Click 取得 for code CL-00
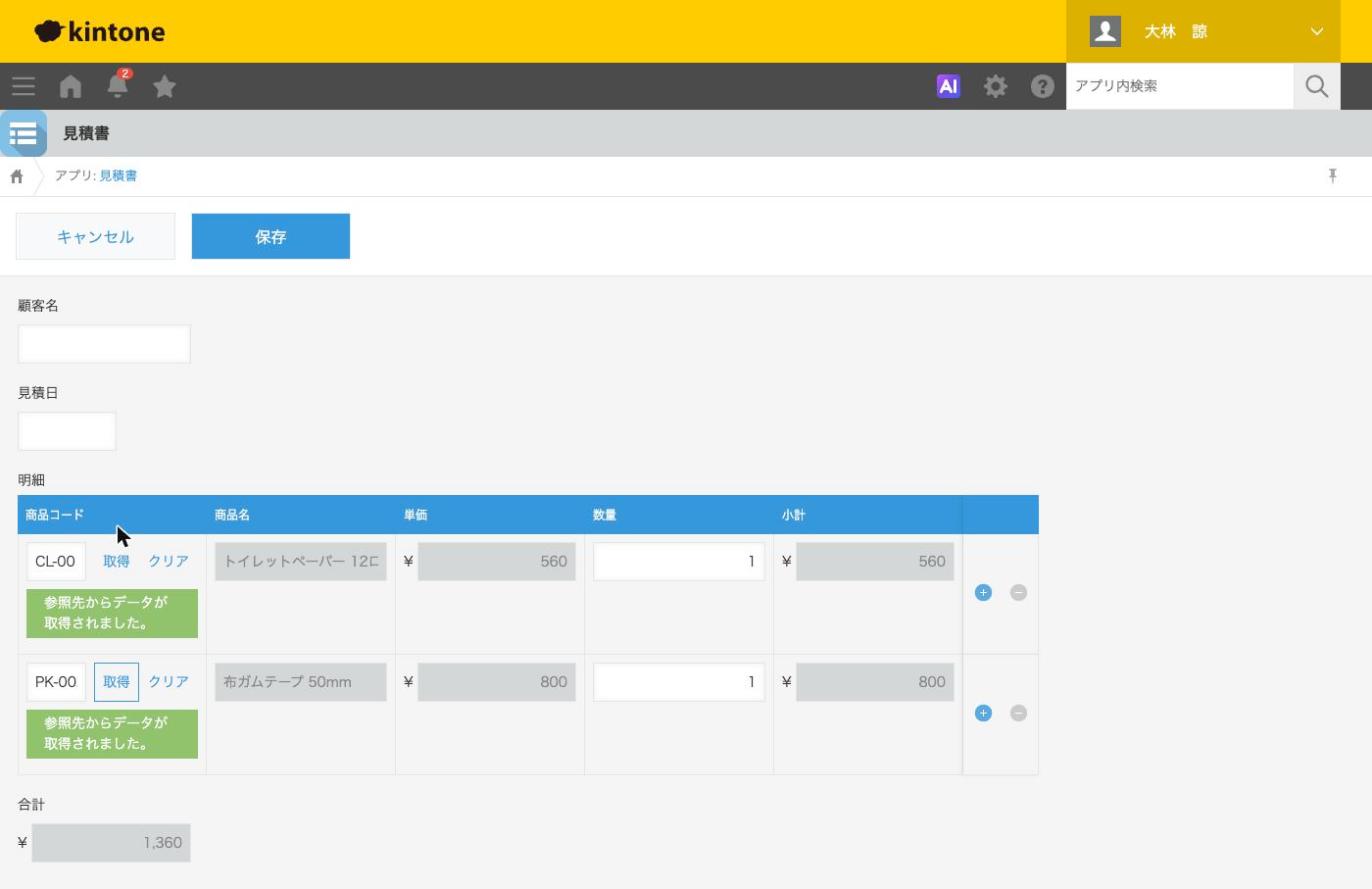Viewport: 1372px width, 889px height. point(116,561)
